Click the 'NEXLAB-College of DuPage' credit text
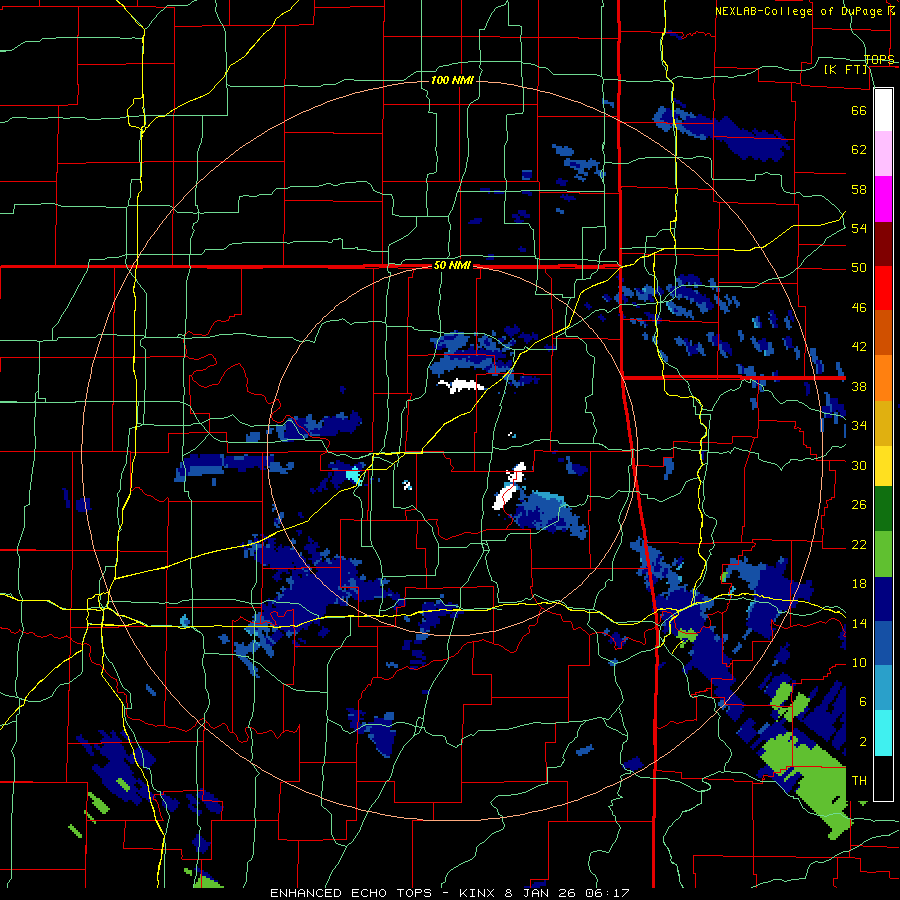The height and width of the screenshot is (900, 900). 800,11
